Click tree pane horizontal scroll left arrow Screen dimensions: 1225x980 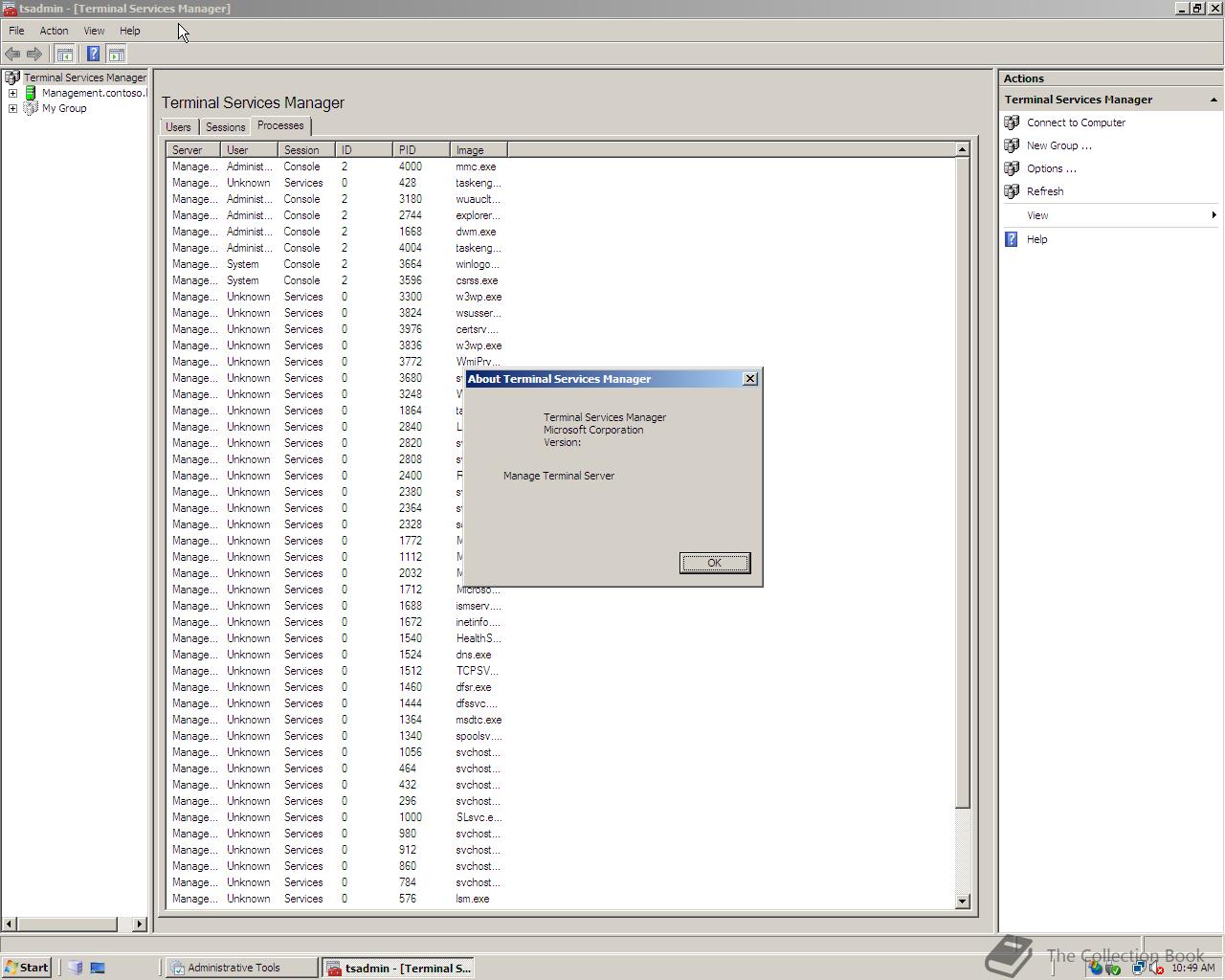(10, 924)
